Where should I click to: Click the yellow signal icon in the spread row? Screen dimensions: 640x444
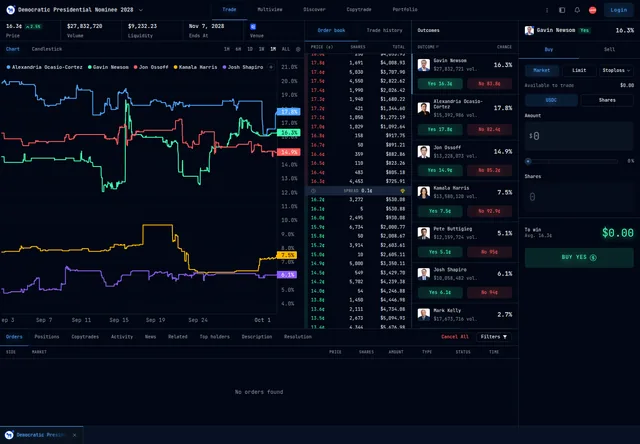[402, 191]
